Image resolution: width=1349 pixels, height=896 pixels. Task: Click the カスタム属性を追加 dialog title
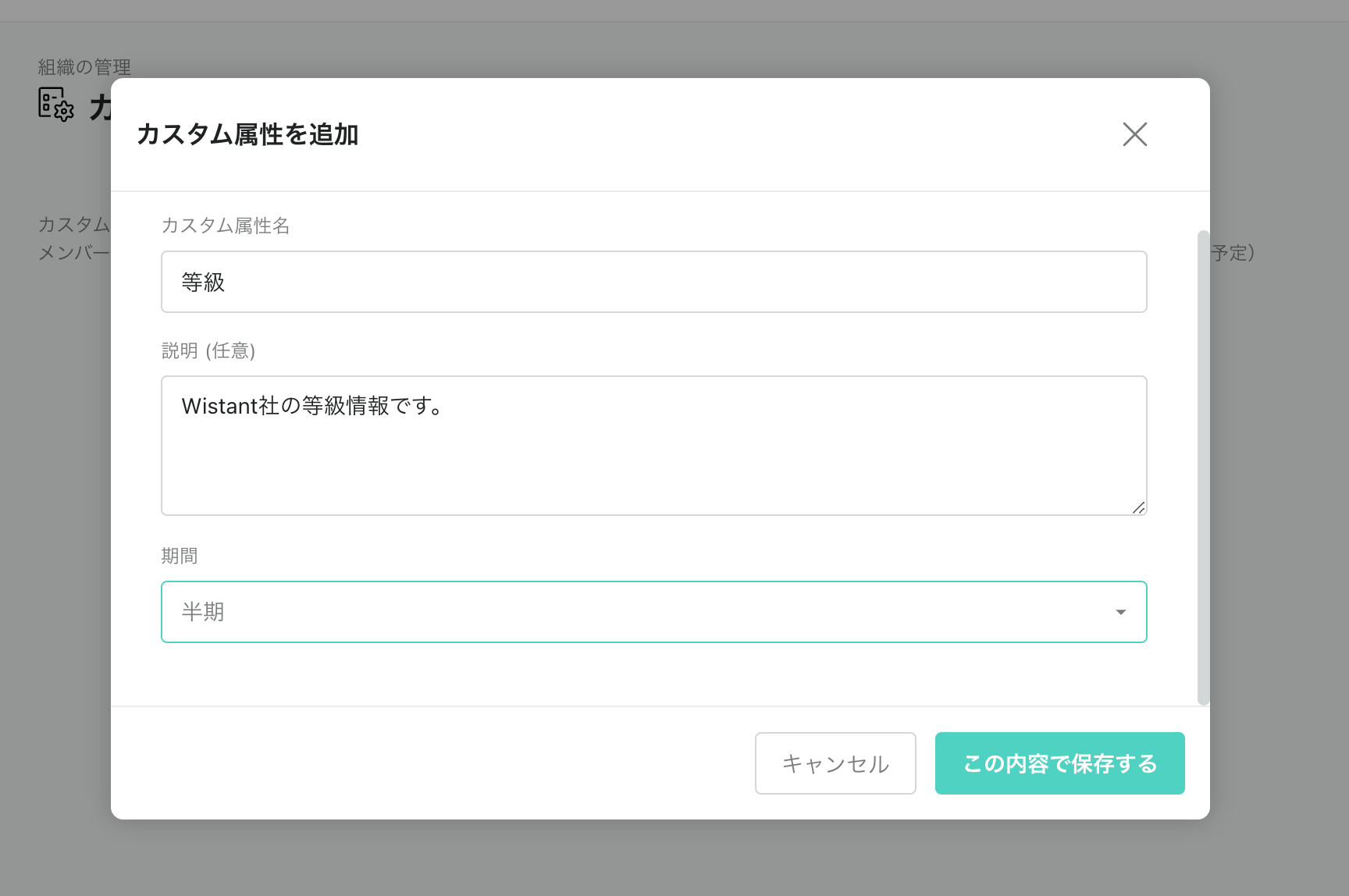tap(247, 134)
